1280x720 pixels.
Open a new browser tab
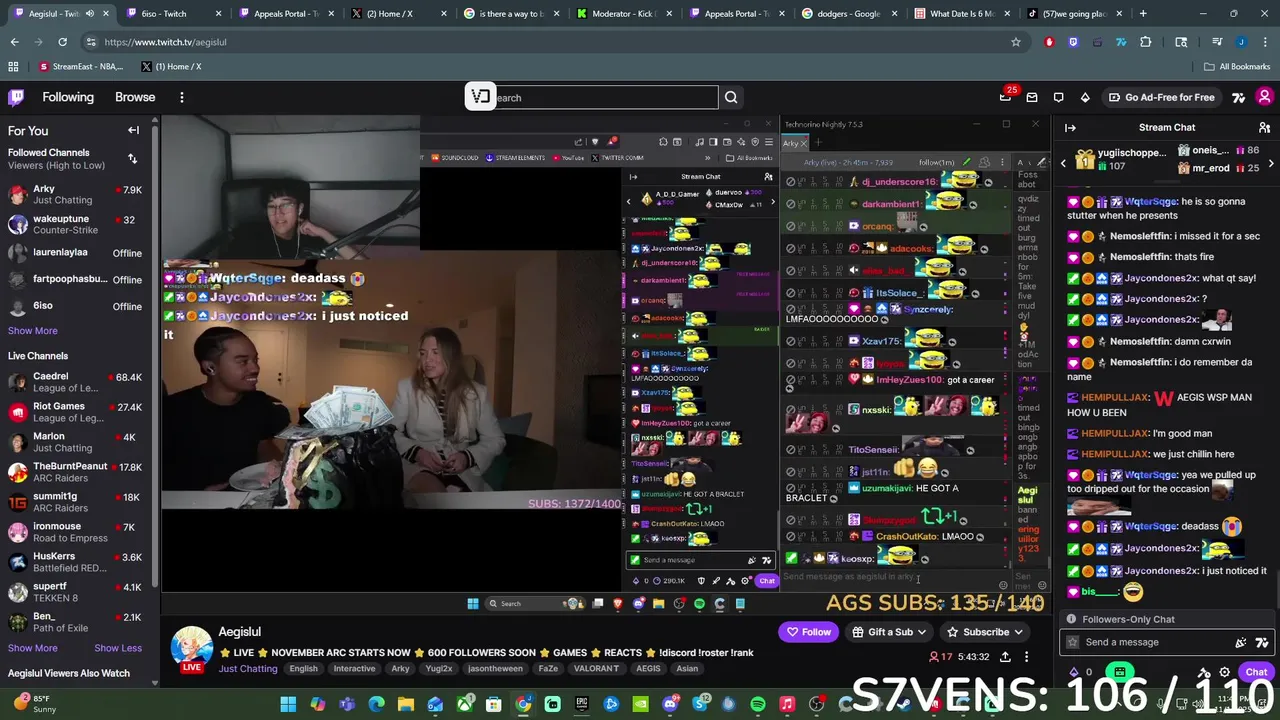[x=1143, y=14]
